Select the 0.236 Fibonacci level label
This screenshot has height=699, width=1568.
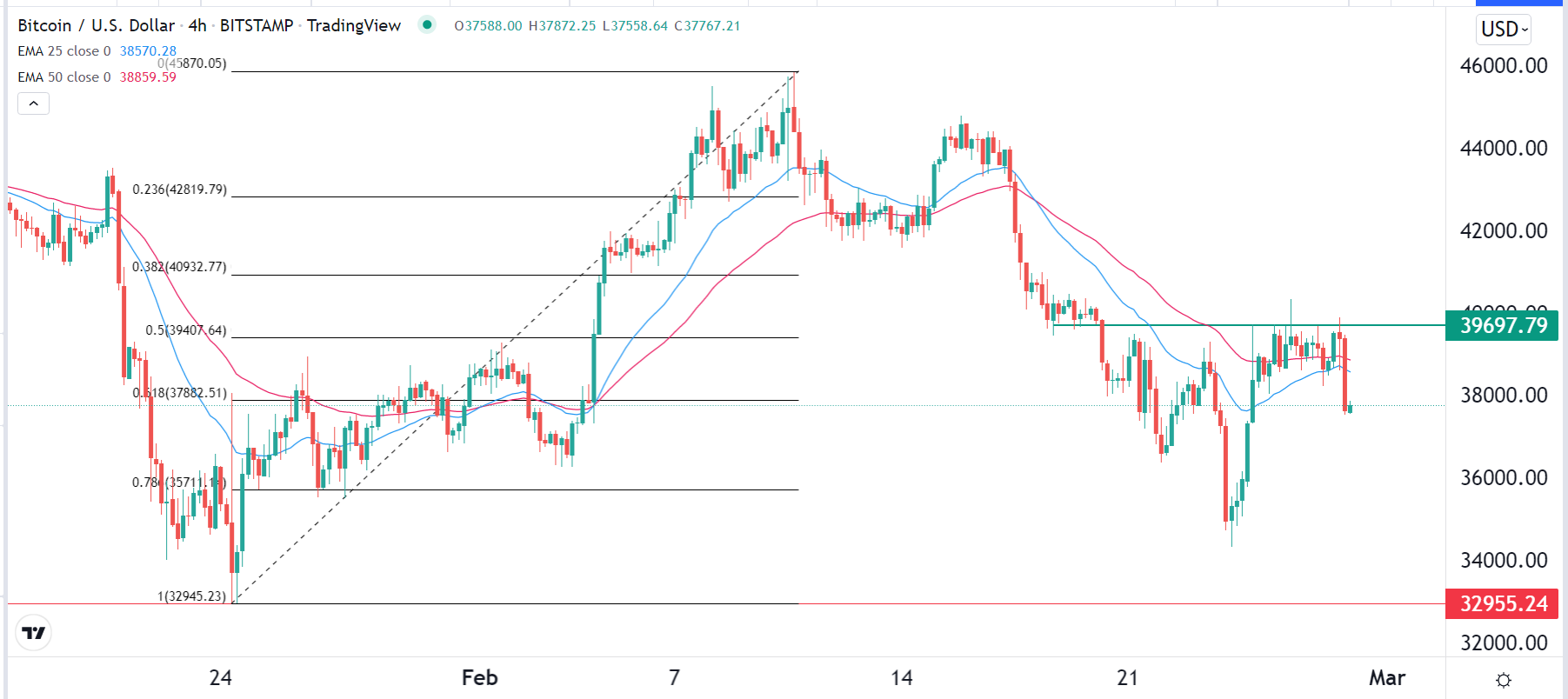click(179, 190)
